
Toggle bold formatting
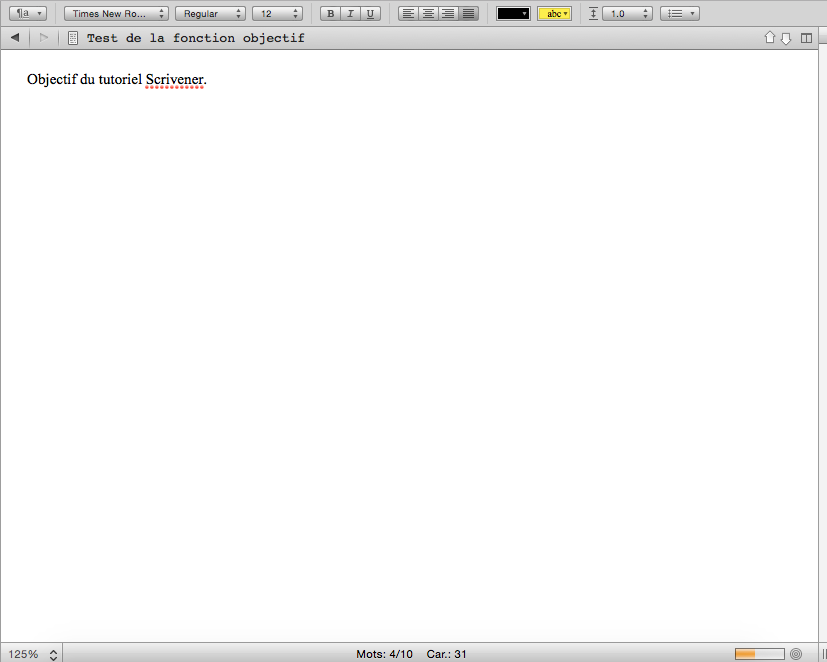[x=330, y=14]
